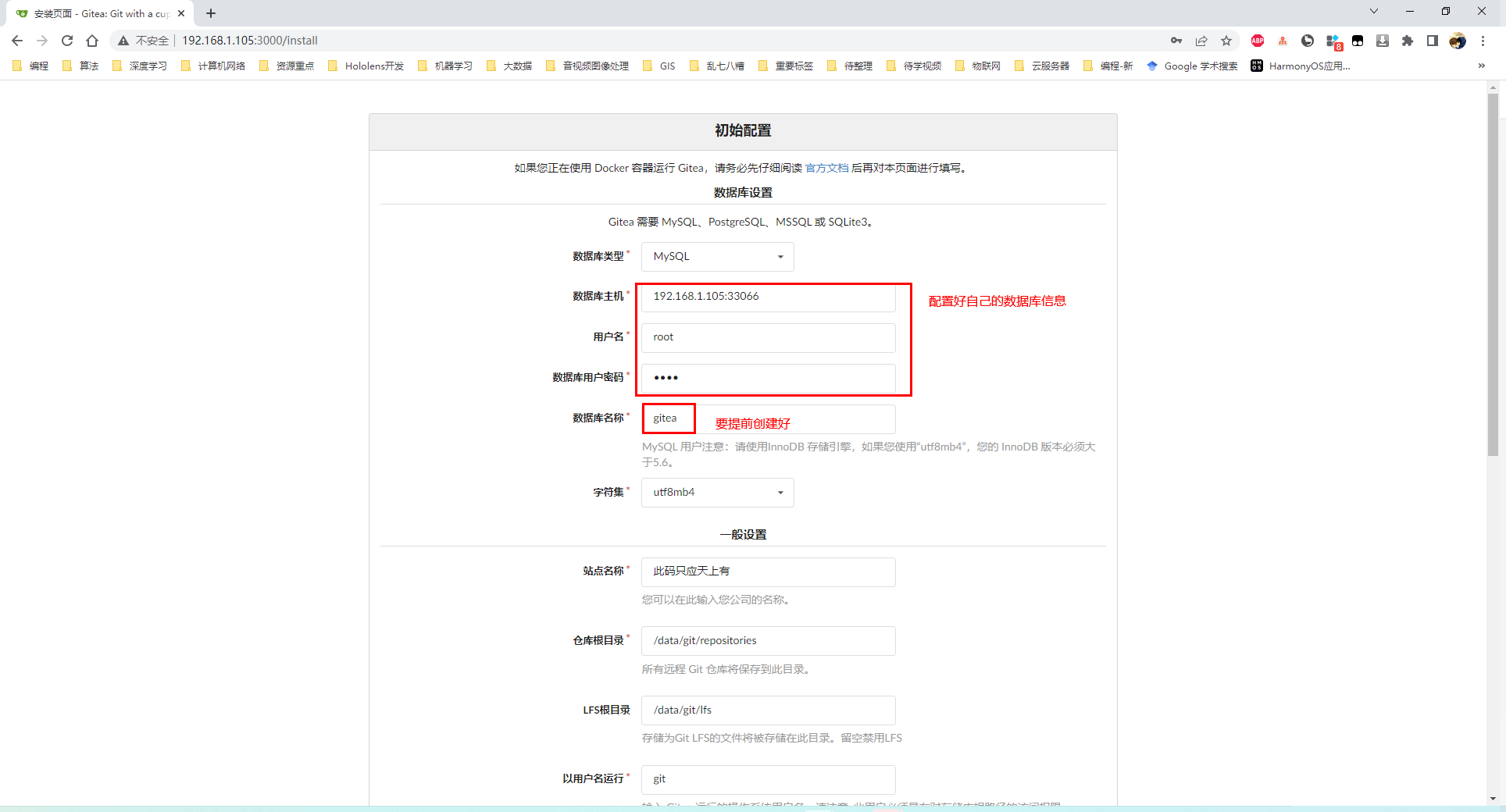1506x812 pixels.
Task: Toggle the browser side panel icon
Action: (x=1433, y=41)
